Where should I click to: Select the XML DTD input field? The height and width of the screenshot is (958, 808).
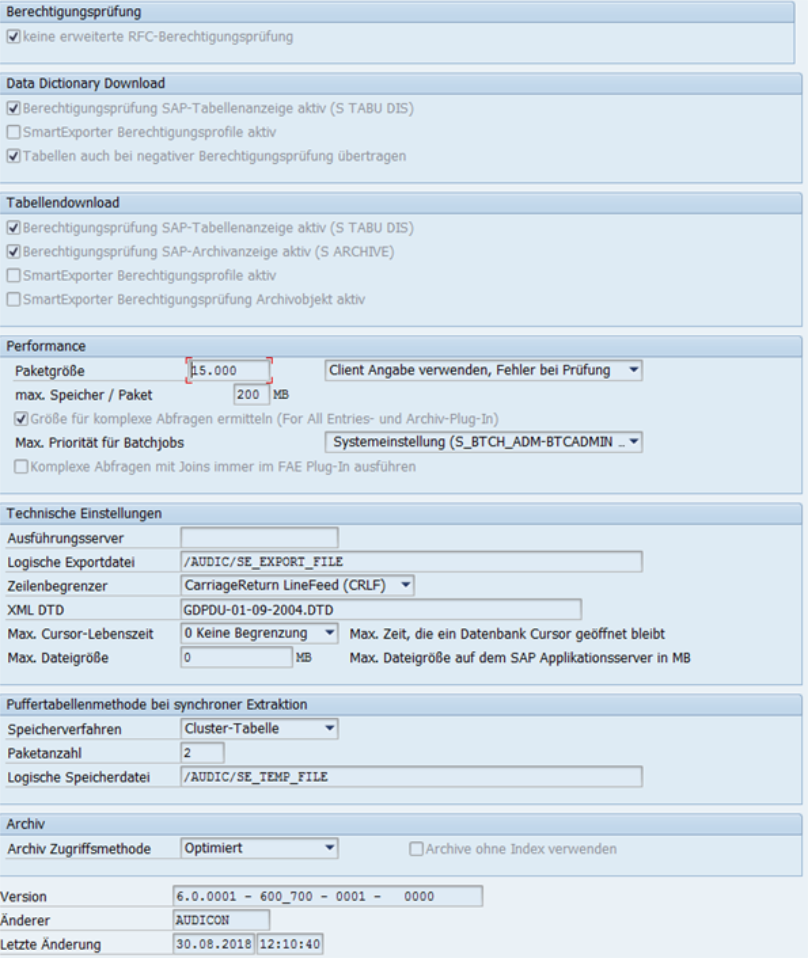[381, 610]
